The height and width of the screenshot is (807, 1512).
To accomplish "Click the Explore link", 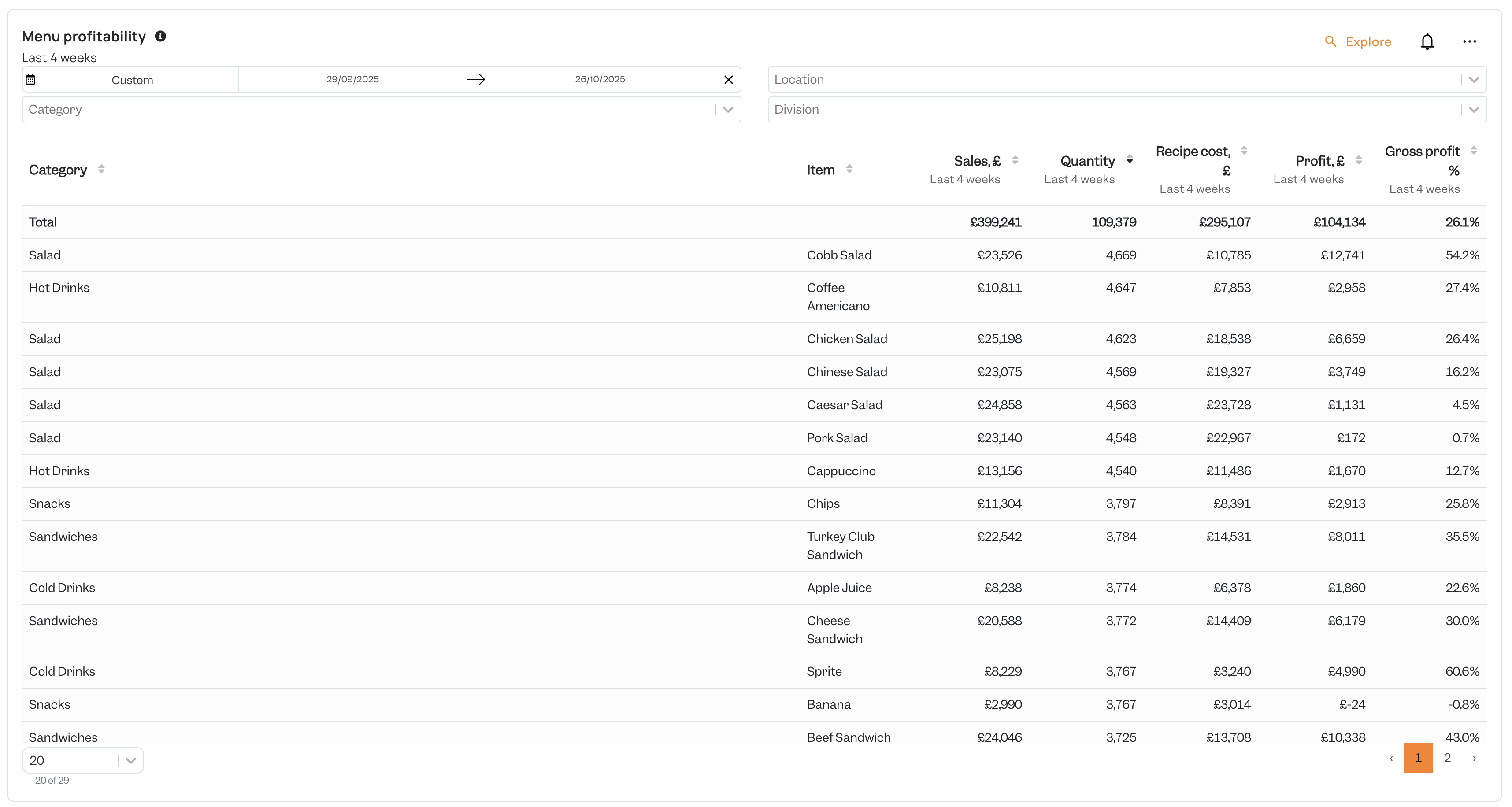I will click(x=1368, y=42).
